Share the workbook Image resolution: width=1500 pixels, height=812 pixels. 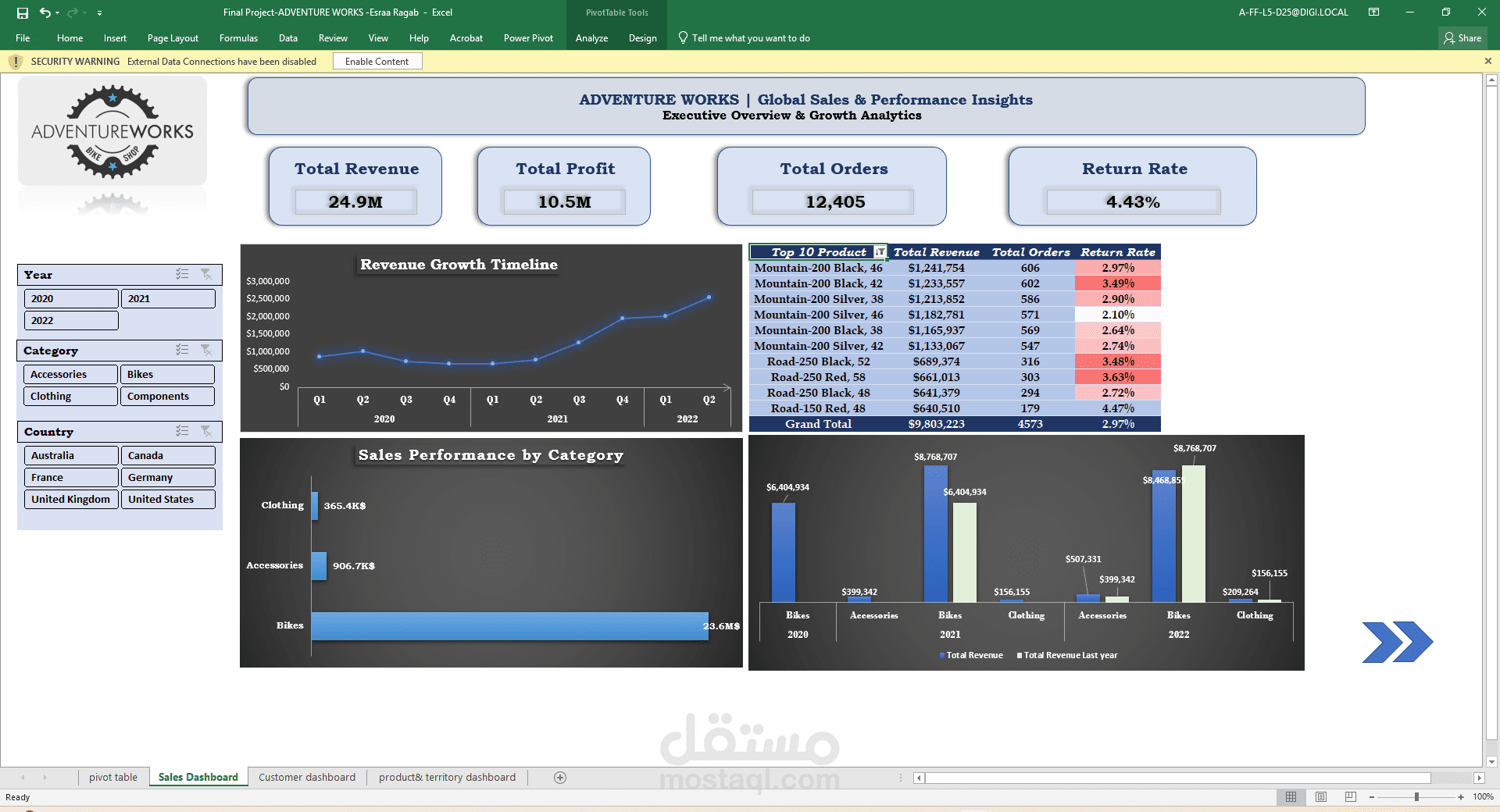tap(1462, 38)
